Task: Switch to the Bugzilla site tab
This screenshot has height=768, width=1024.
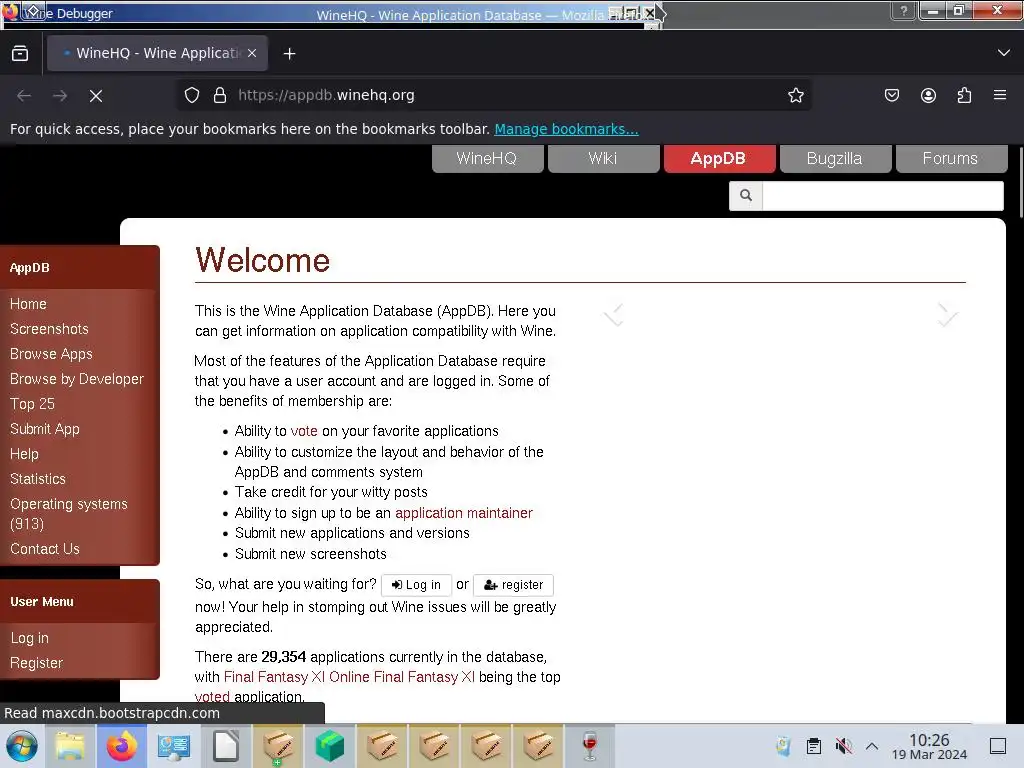Action: 835,159
